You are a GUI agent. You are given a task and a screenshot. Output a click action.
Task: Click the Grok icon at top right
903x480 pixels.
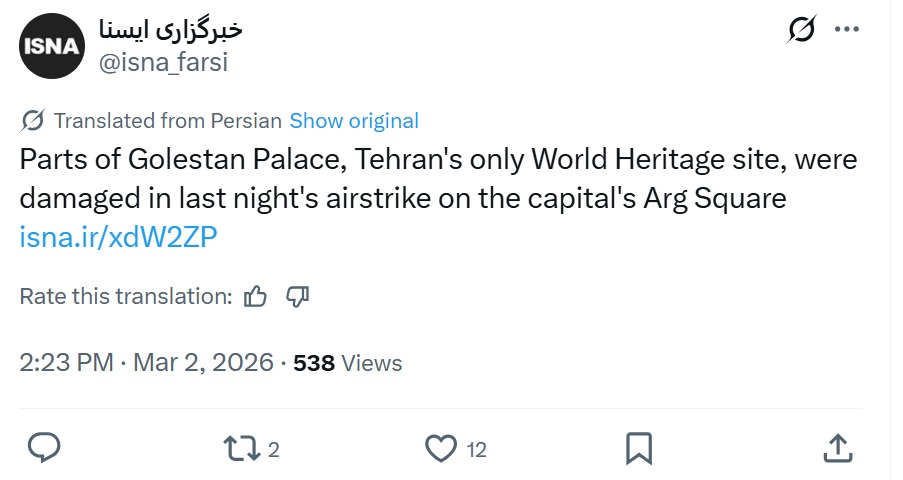(800, 31)
